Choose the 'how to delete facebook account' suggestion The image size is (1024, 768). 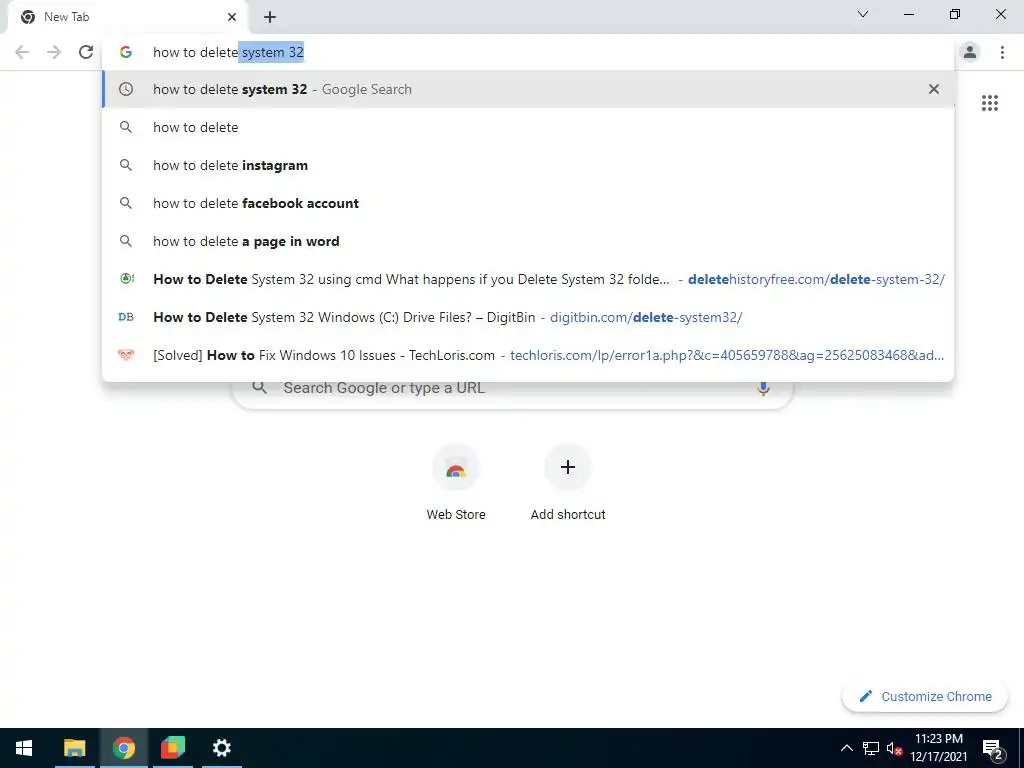click(x=528, y=203)
